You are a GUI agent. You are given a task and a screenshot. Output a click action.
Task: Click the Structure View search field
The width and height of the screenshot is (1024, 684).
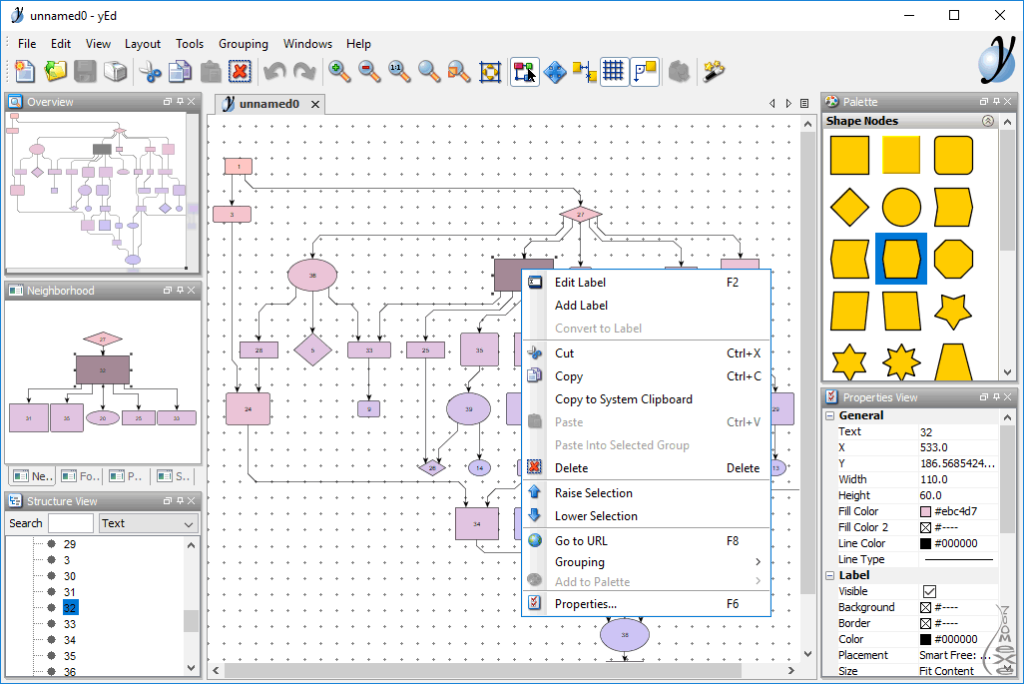coord(70,523)
